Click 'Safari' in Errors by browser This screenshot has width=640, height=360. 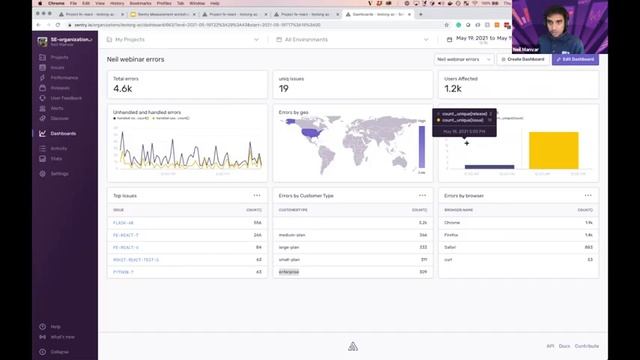[x=450, y=247]
